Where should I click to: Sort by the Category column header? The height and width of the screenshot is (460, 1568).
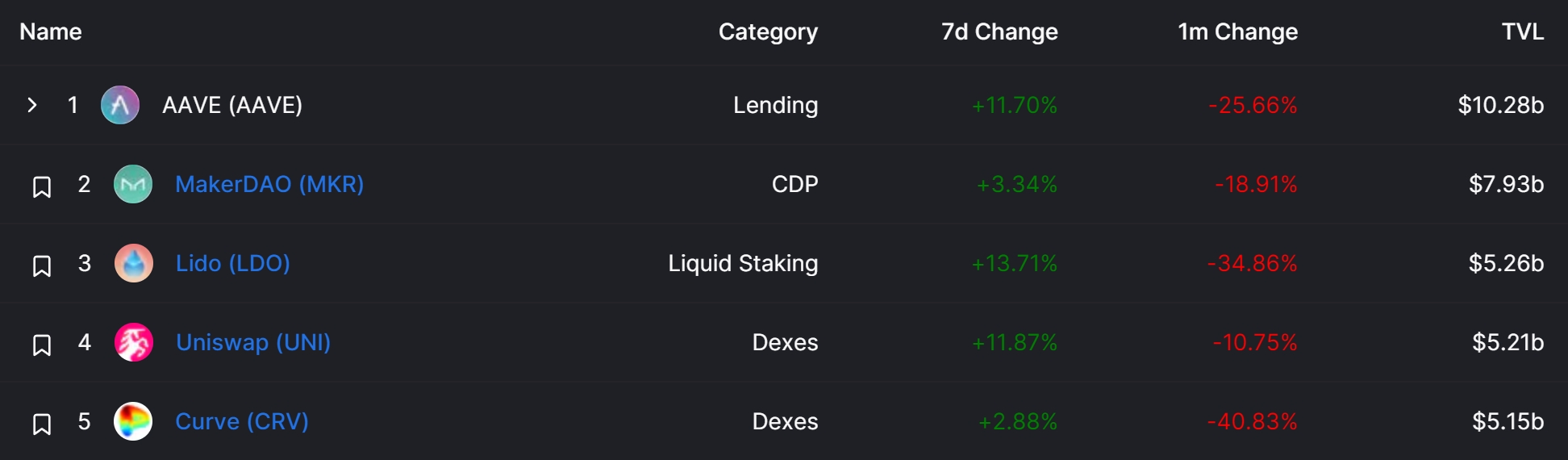coord(768,31)
